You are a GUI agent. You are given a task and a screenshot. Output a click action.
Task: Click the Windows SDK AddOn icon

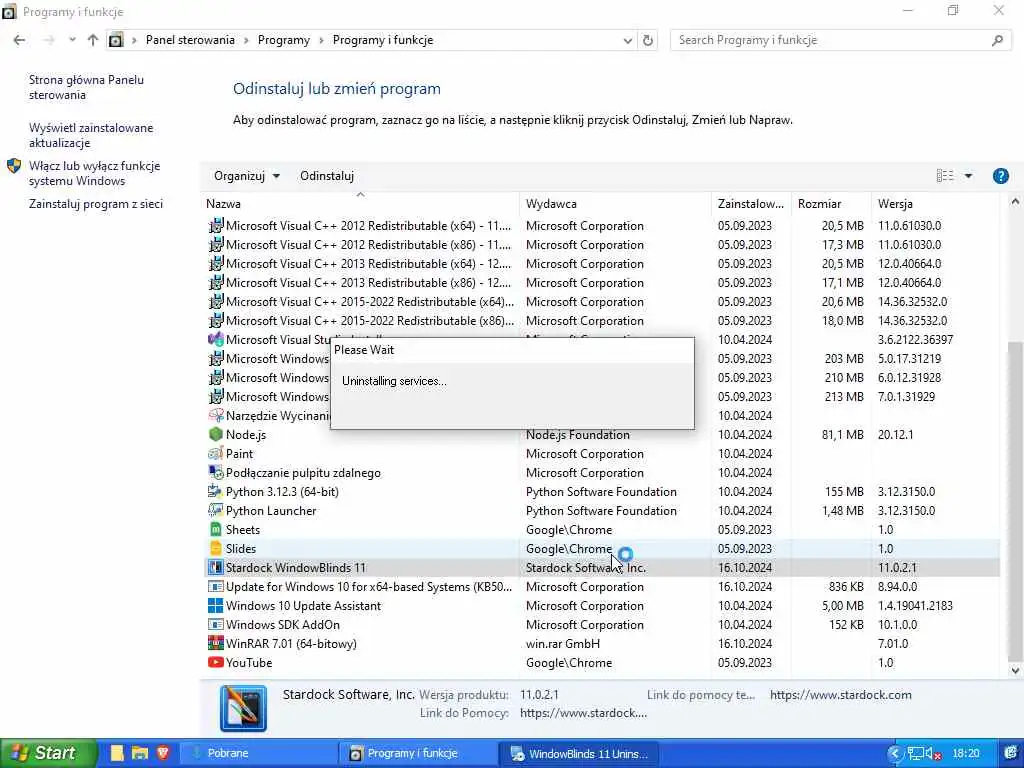pyautogui.click(x=216, y=624)
